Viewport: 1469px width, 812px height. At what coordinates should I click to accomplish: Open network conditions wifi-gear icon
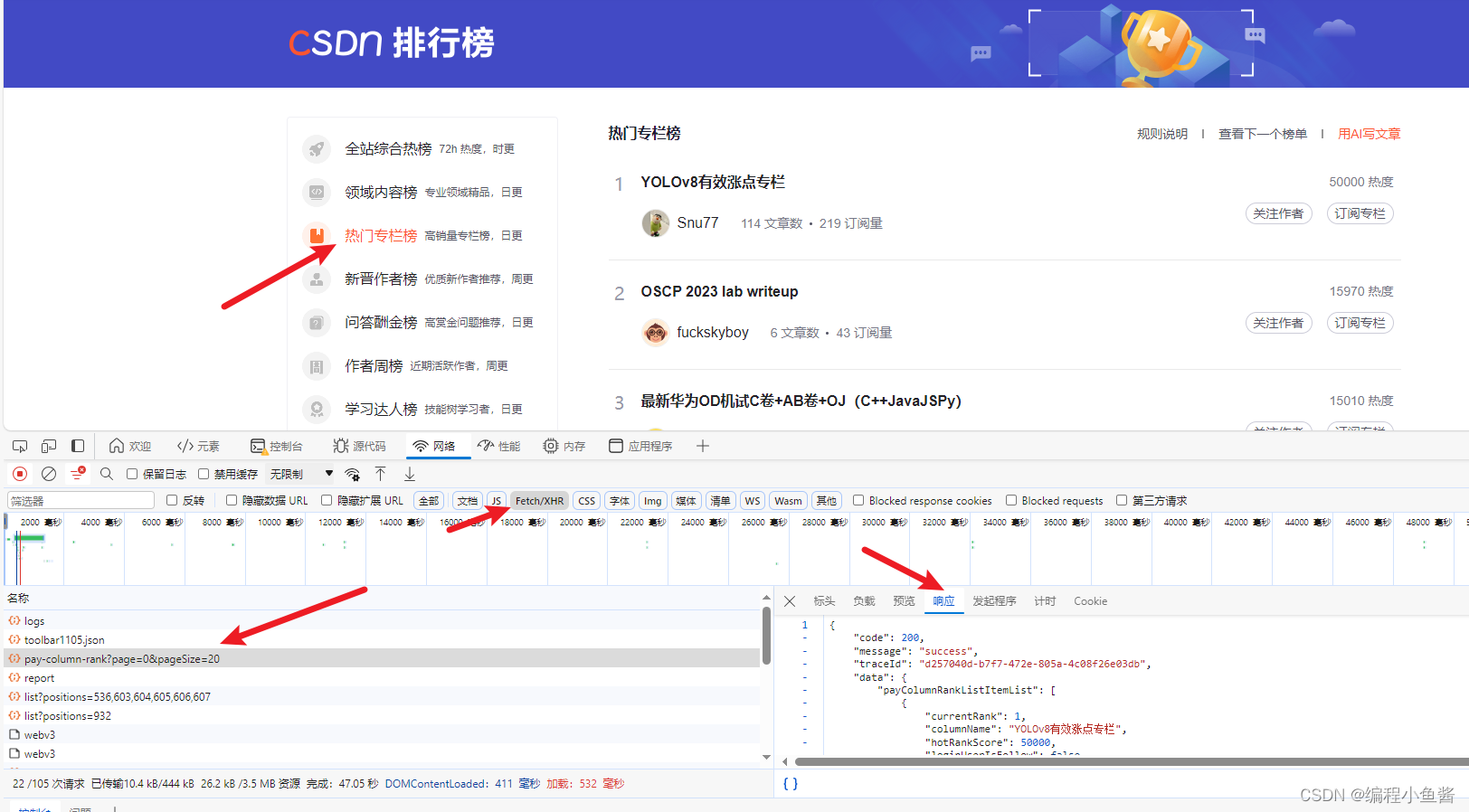(353, 474)
